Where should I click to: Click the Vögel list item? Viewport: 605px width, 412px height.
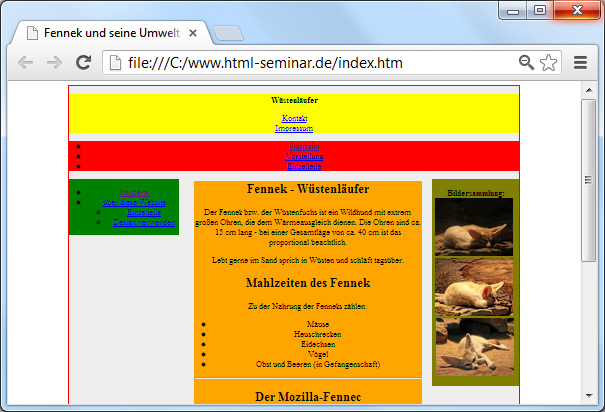tap(318, 354)
